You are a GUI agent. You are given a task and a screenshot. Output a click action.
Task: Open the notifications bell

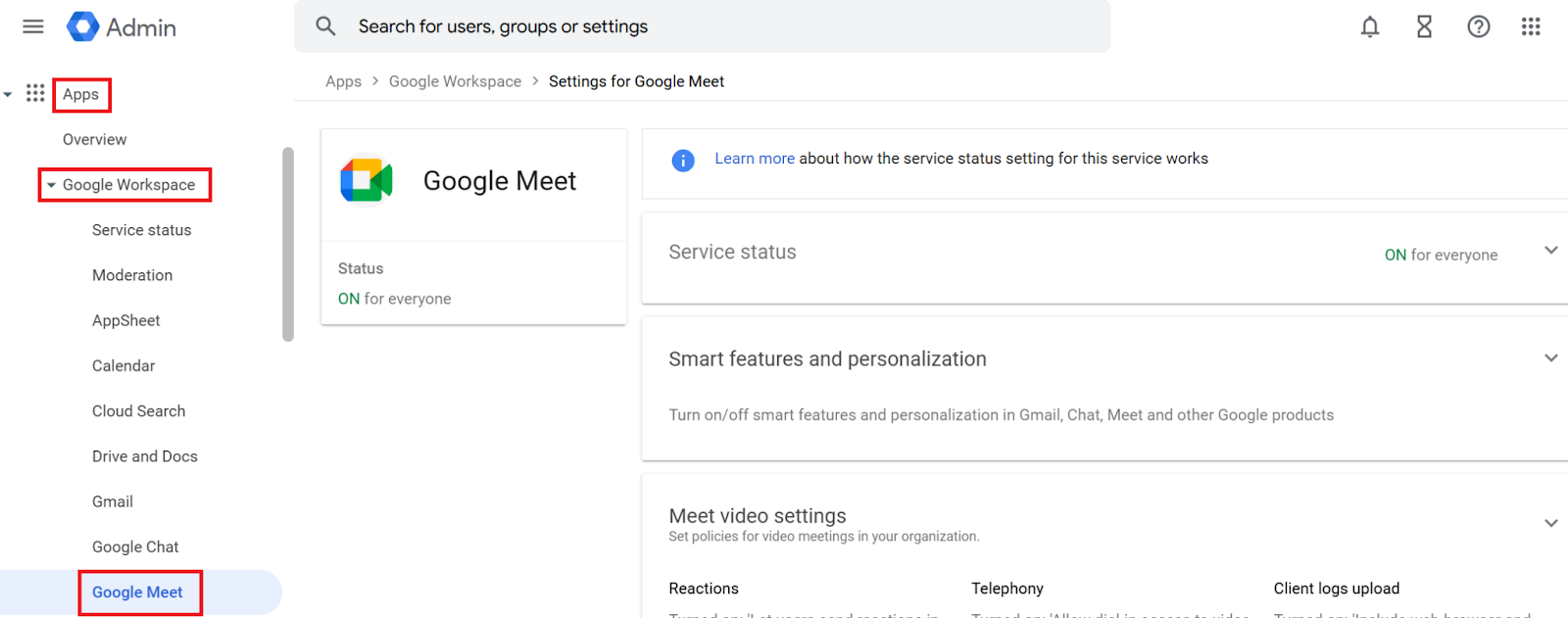point(1370,26)
